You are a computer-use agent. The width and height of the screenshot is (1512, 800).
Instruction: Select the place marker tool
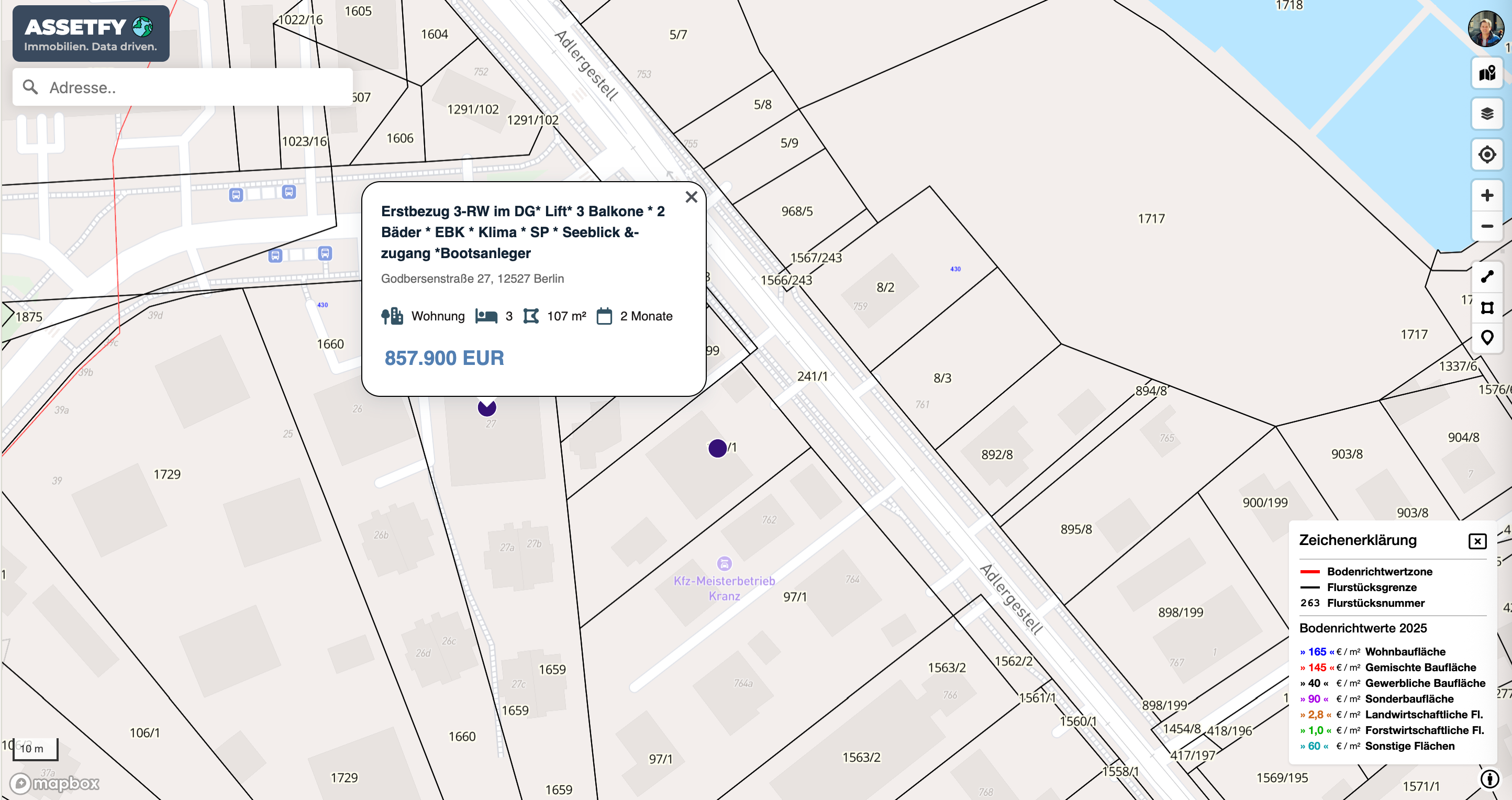[1486, 338]
